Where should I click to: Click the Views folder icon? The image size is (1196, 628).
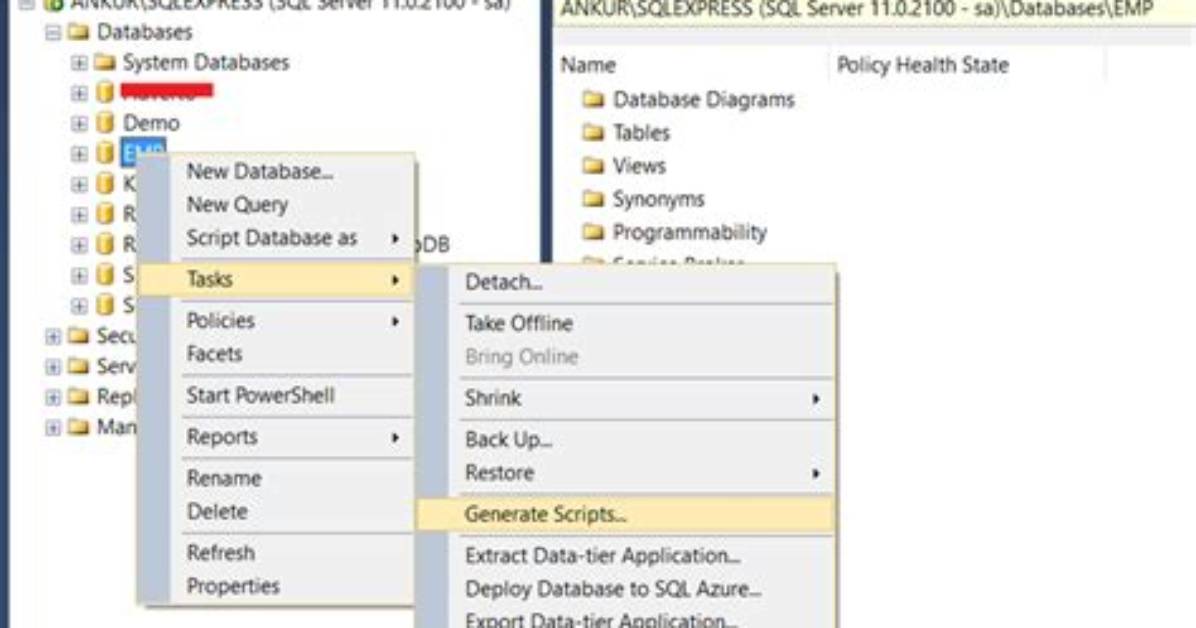[x=593, y=166]
